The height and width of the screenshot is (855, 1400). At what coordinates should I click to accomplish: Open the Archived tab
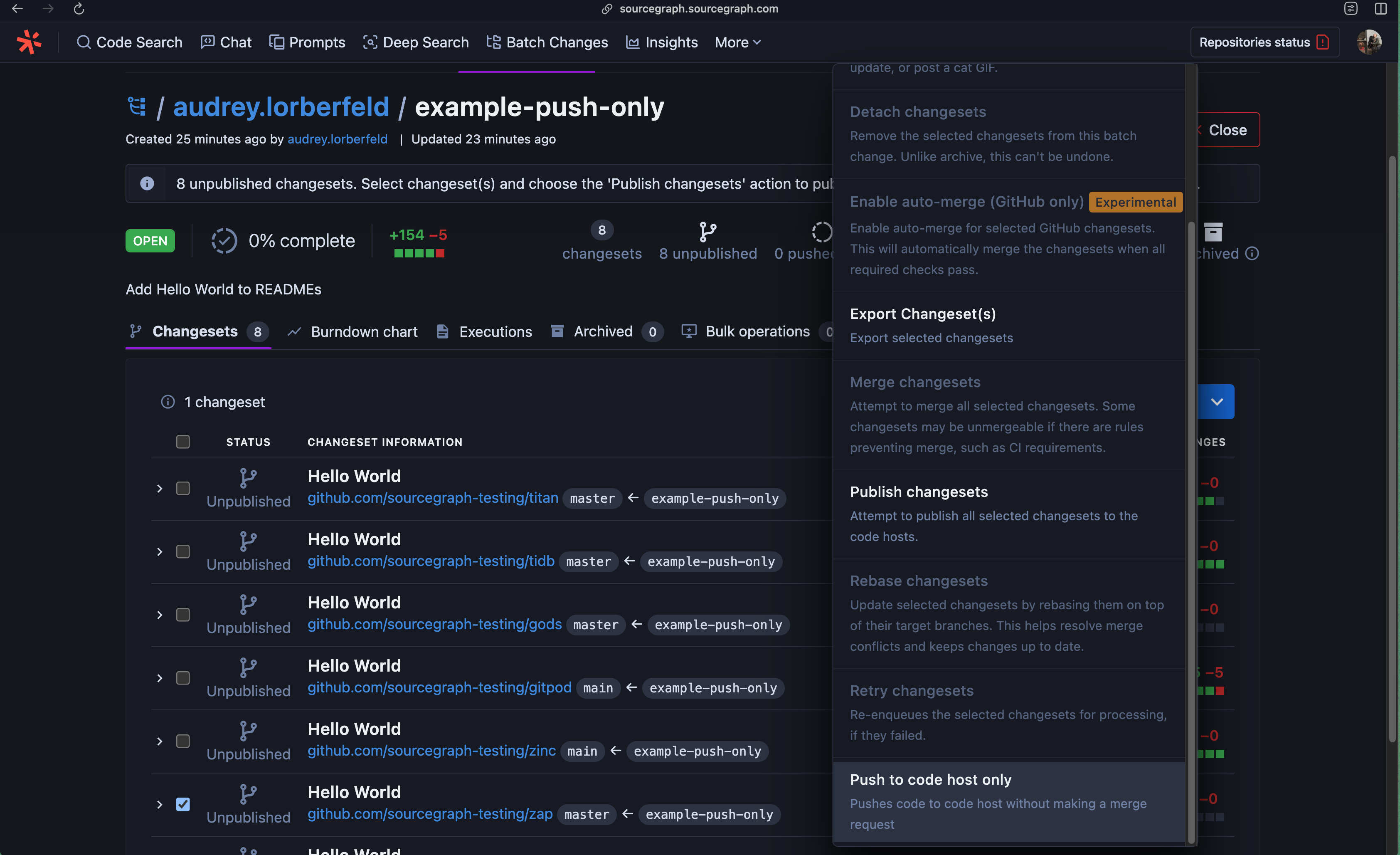(x=607, y=331)
